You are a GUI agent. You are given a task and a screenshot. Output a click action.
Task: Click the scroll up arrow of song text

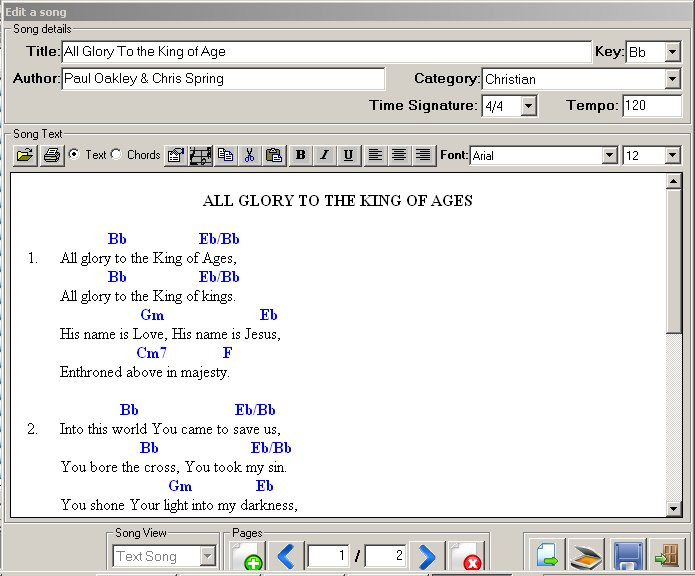point(674,181)
